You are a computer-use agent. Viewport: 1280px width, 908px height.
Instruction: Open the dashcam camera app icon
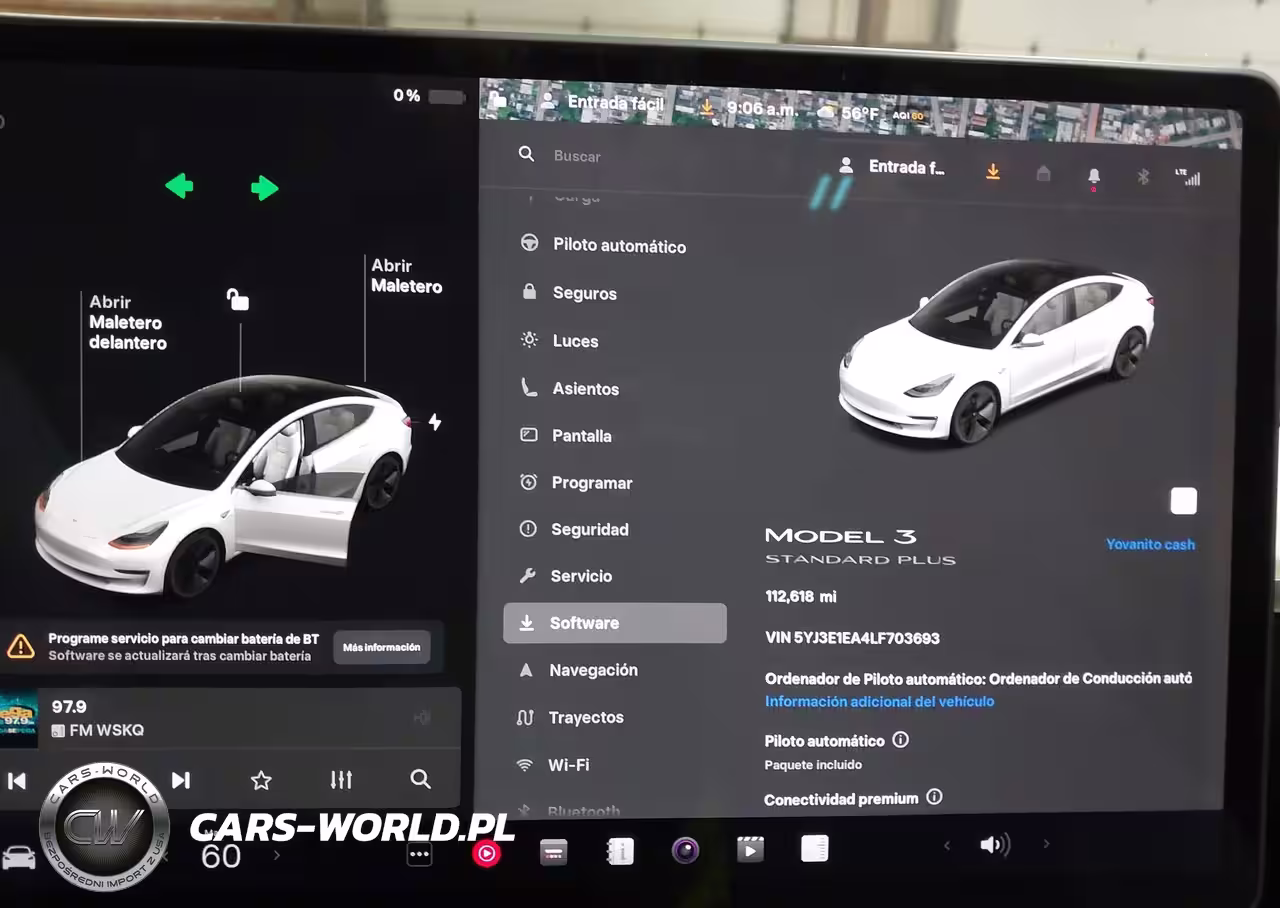click(x=685, y=850)
